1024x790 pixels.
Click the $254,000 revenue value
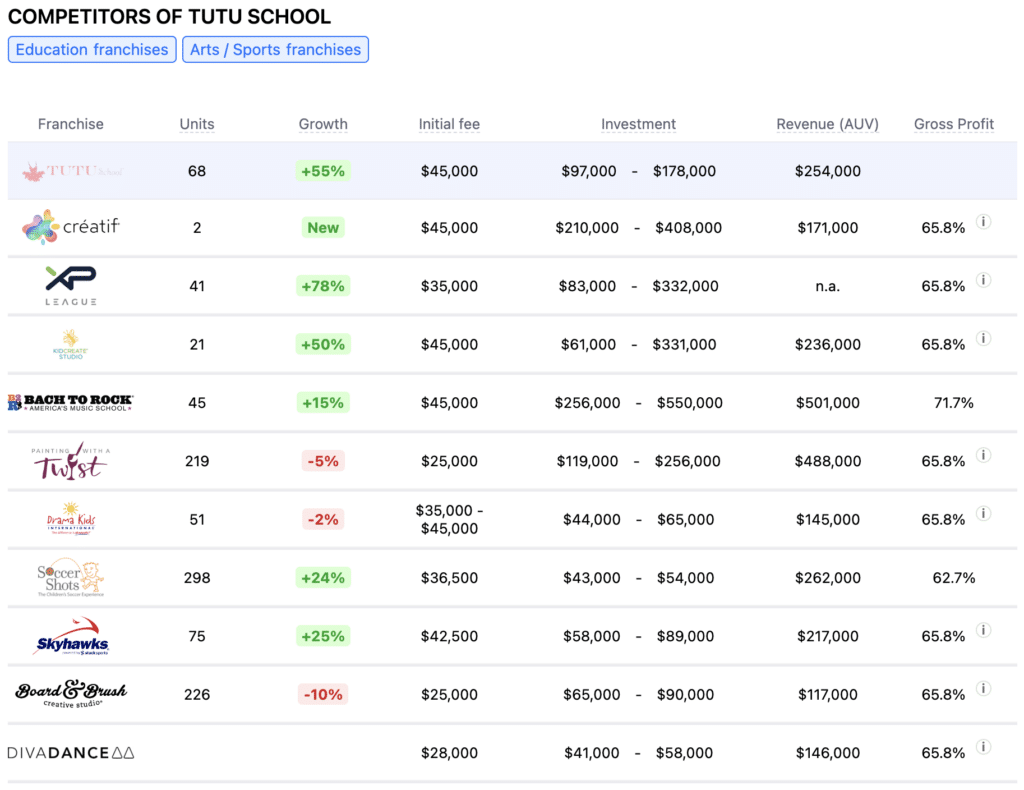(x=827, y=171)
